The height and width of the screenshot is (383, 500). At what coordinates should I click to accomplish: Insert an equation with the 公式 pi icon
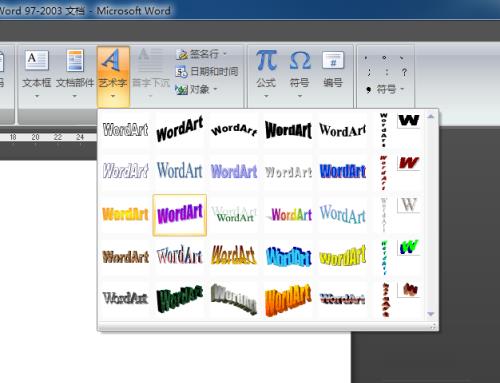click(266, 60)
